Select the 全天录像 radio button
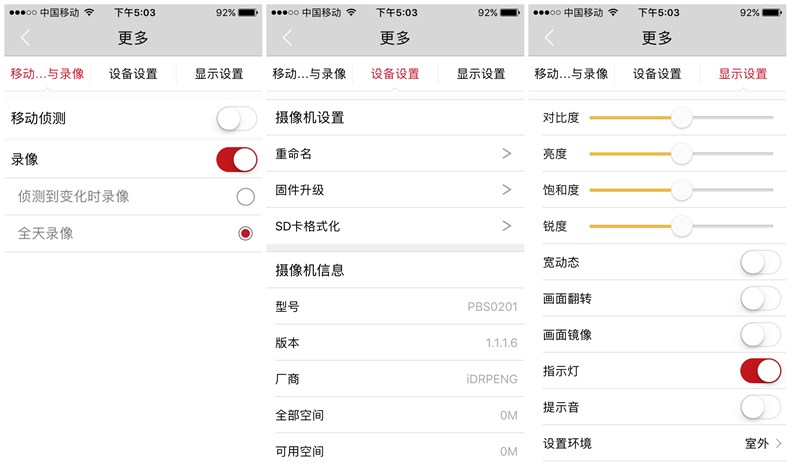Screen dimensions: 790x465 pos(245,233)
